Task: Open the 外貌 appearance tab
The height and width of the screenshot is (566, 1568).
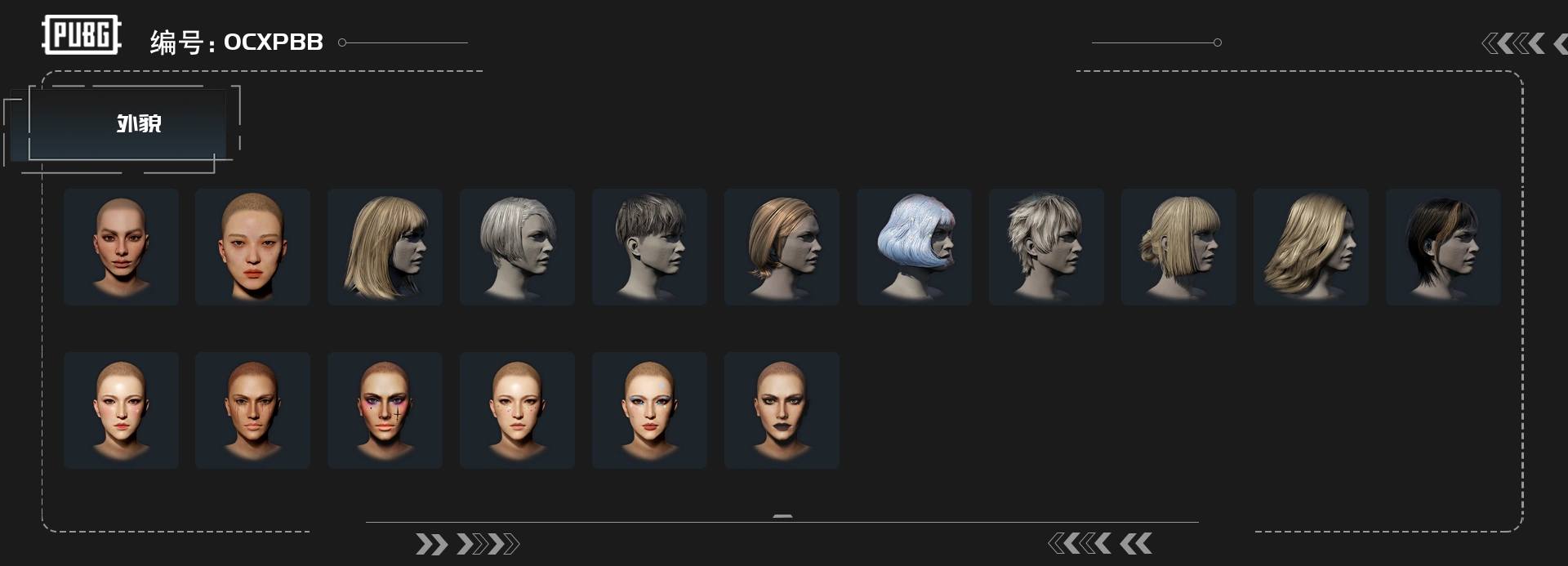Action: (x=127, y=124)
